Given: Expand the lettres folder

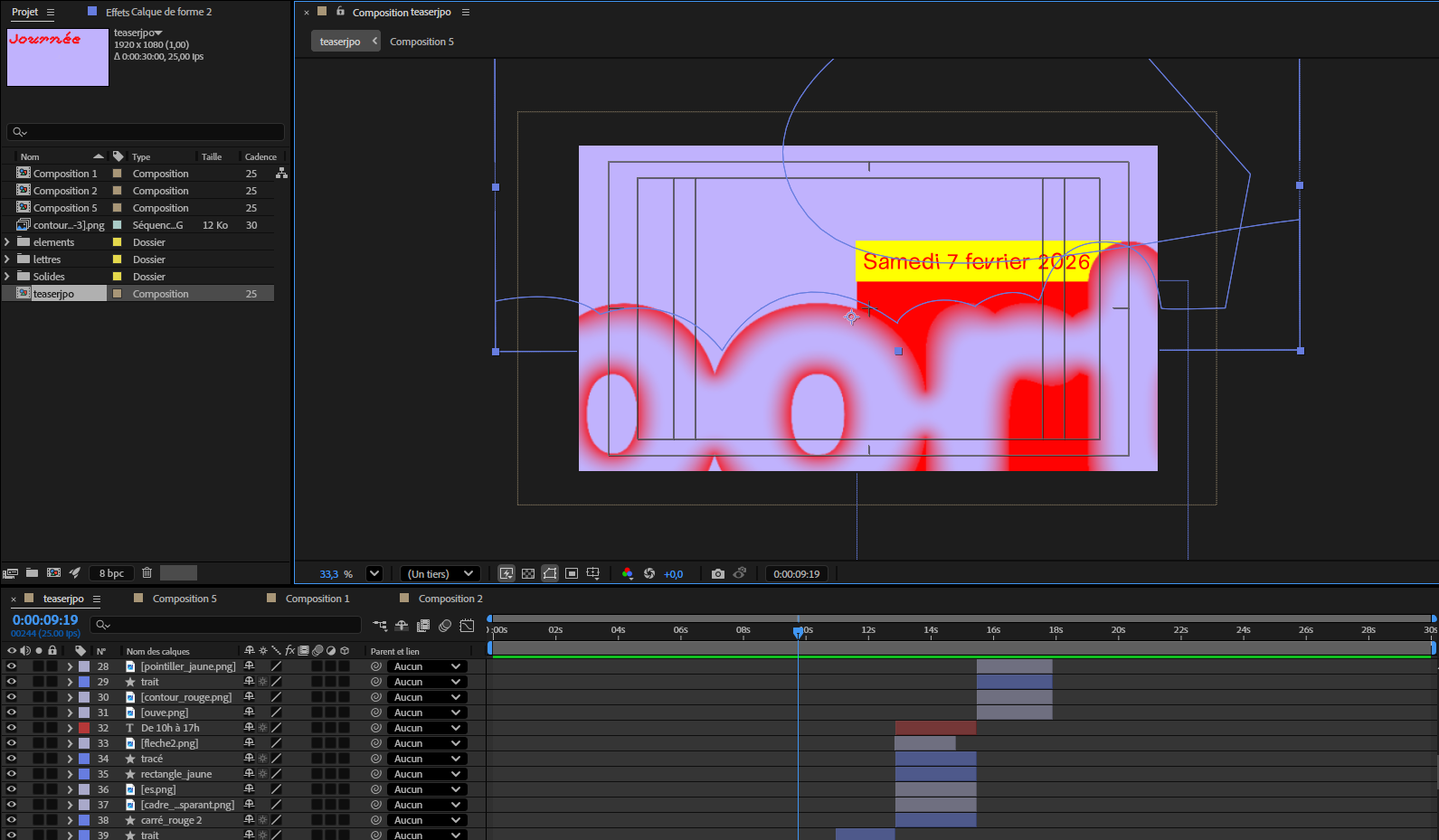Looking at the screenshot, I should coord(8,260).
